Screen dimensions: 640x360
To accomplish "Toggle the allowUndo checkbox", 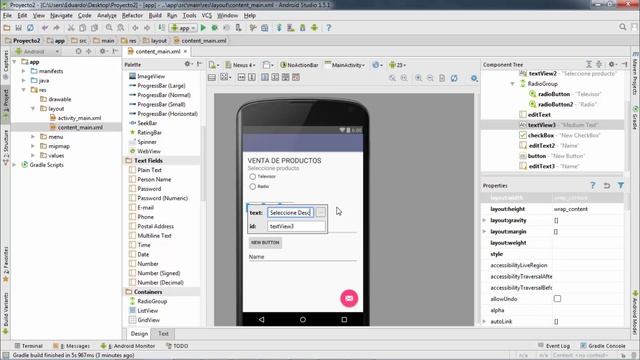I will [x=557, y=299].
